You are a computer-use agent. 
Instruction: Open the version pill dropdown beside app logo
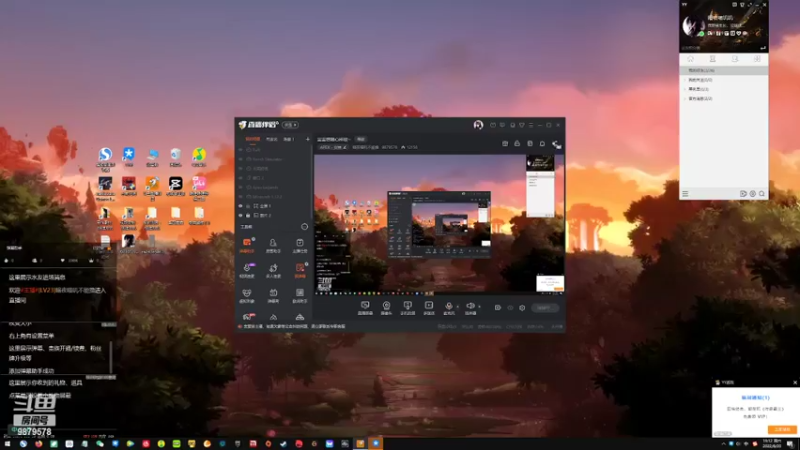[x=290, y=125]
